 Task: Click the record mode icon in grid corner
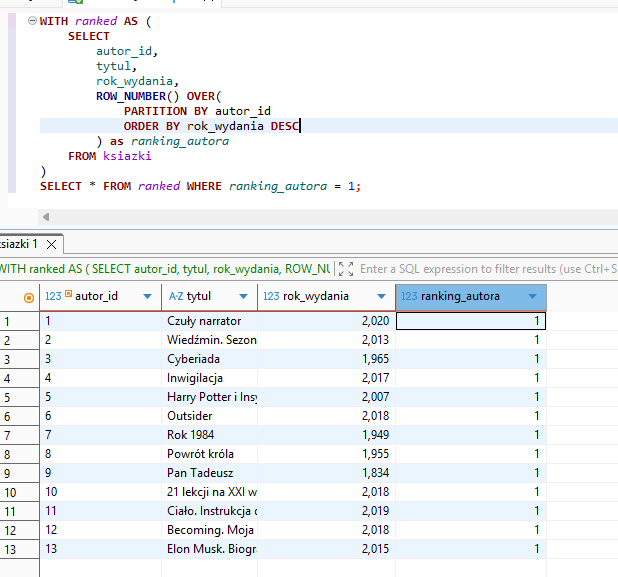(28, 297)
